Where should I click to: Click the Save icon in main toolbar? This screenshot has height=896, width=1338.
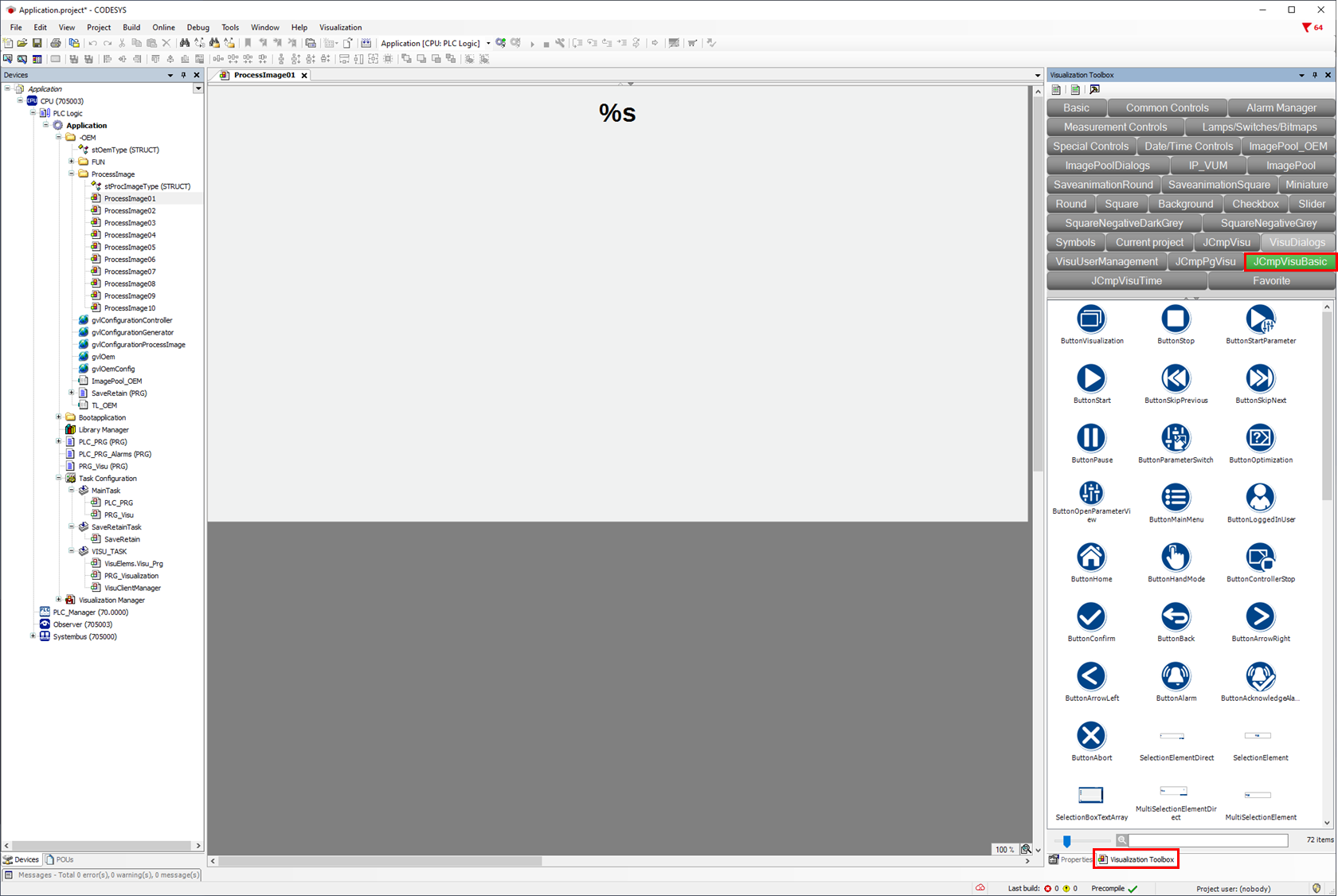pyautogui.click(x=37, y=43)
